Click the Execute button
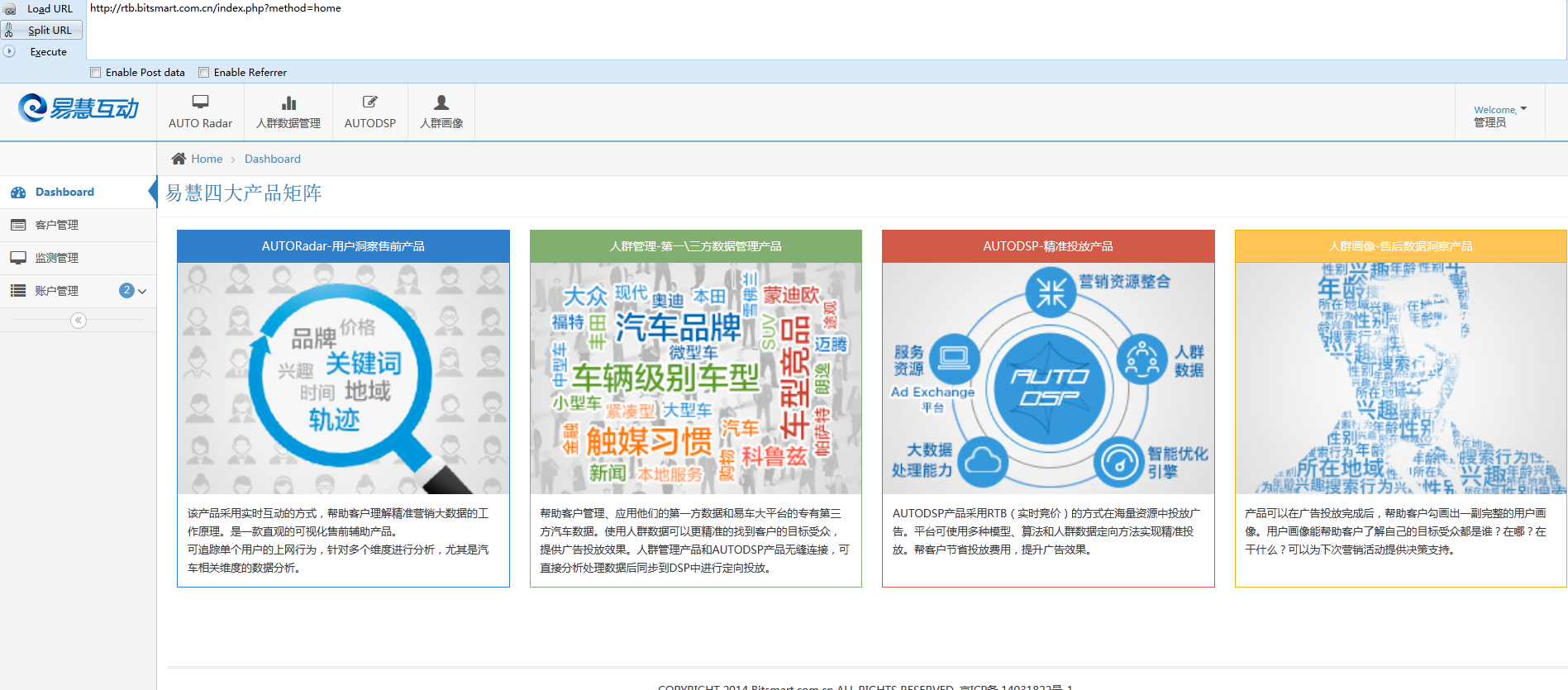The width and height of the screenshot is (1568, 690). pyautogui.click(x=41, y=51)
